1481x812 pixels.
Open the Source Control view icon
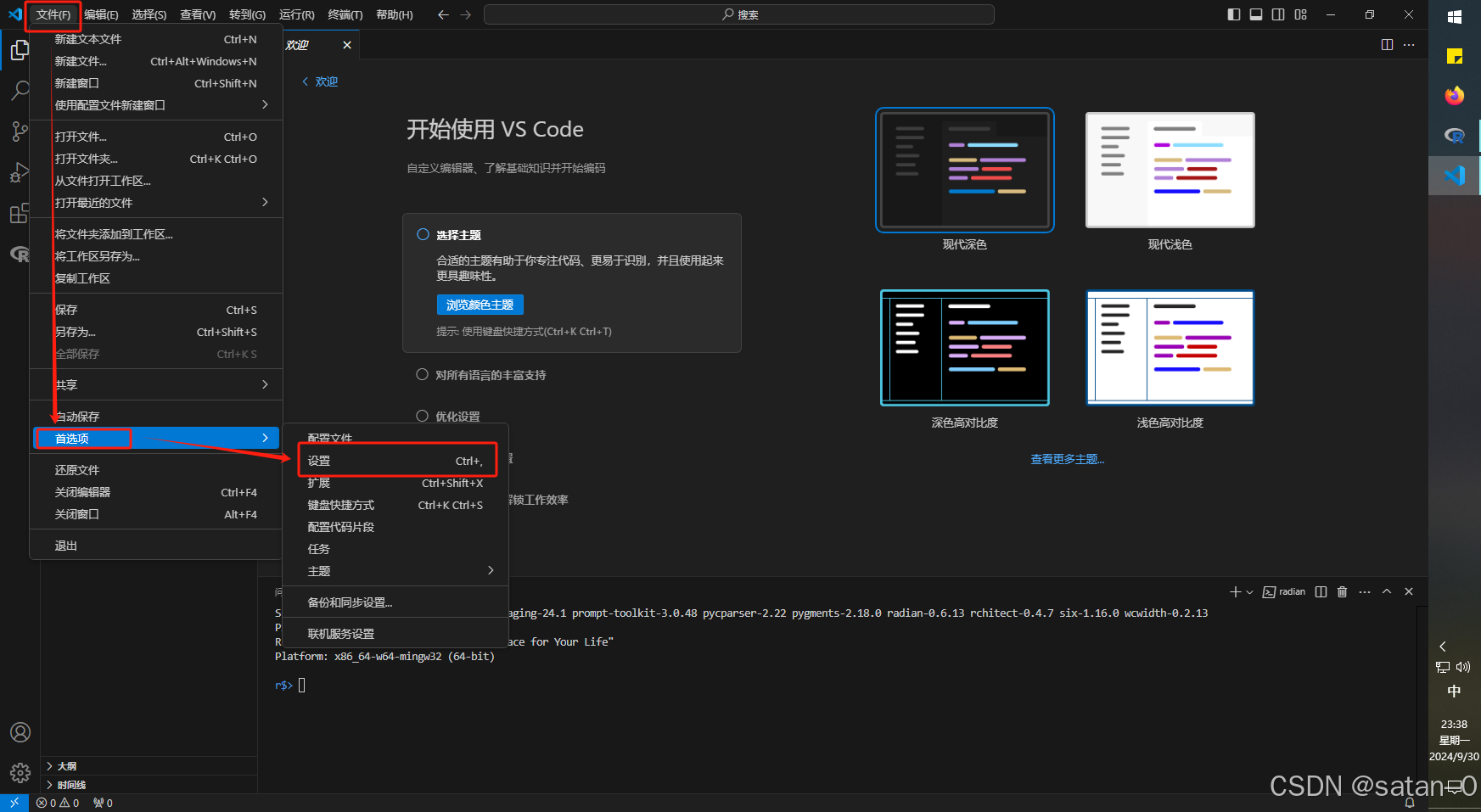pos(20,132)
